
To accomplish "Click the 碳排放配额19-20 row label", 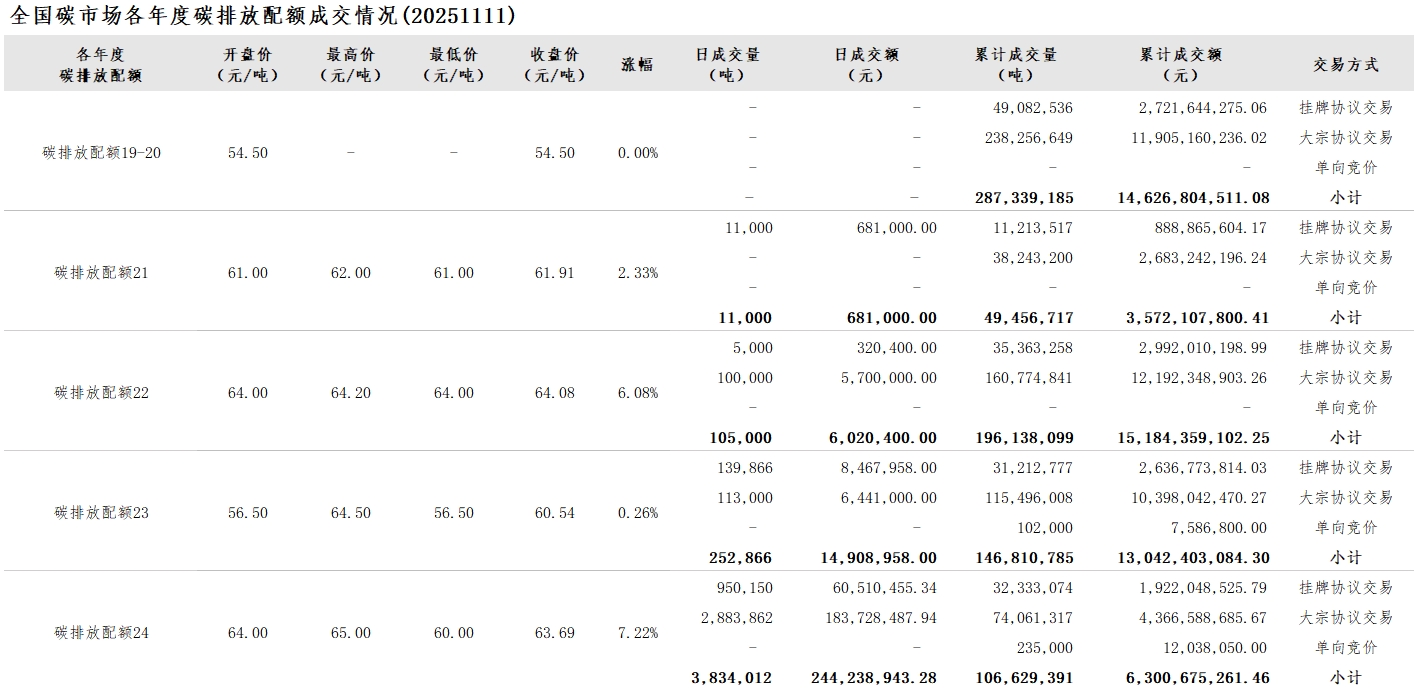I will 101,153.
